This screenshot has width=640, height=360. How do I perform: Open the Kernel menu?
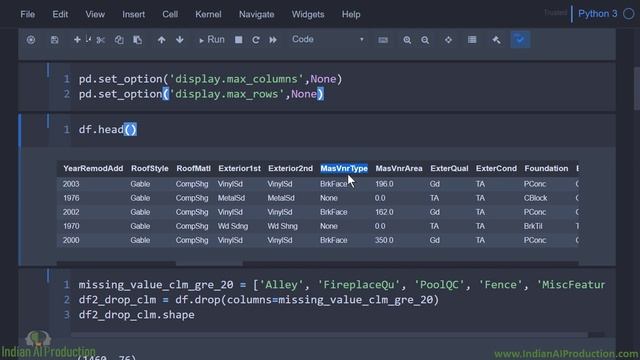tap(208, 14)
